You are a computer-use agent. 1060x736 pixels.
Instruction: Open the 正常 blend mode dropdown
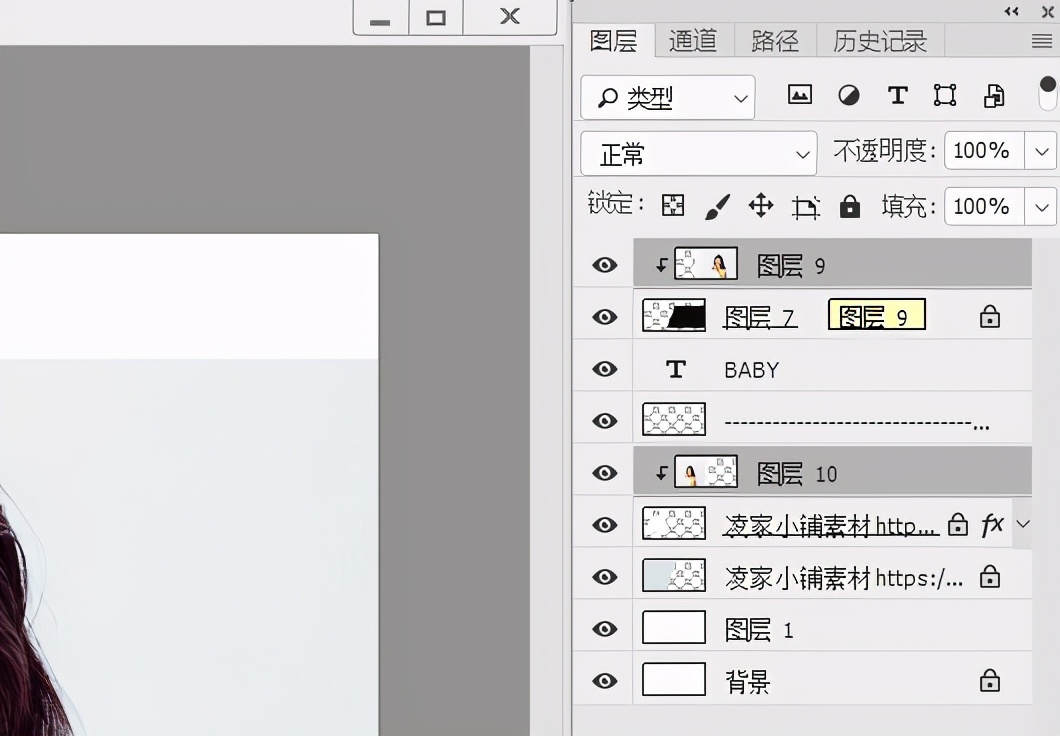[698, 154]
